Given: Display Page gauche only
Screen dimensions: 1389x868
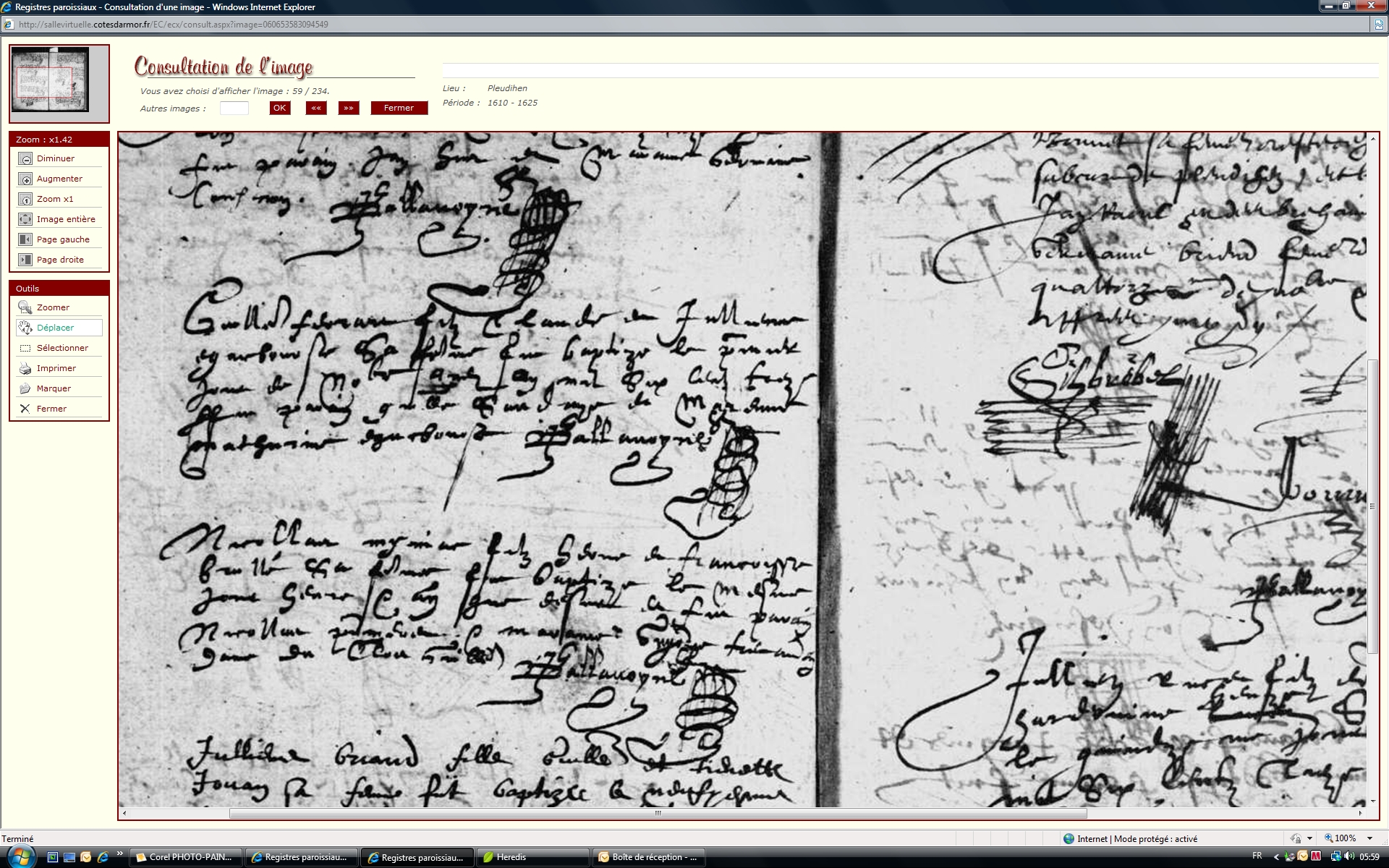Looking at the screenshot, I should point(25,239).
